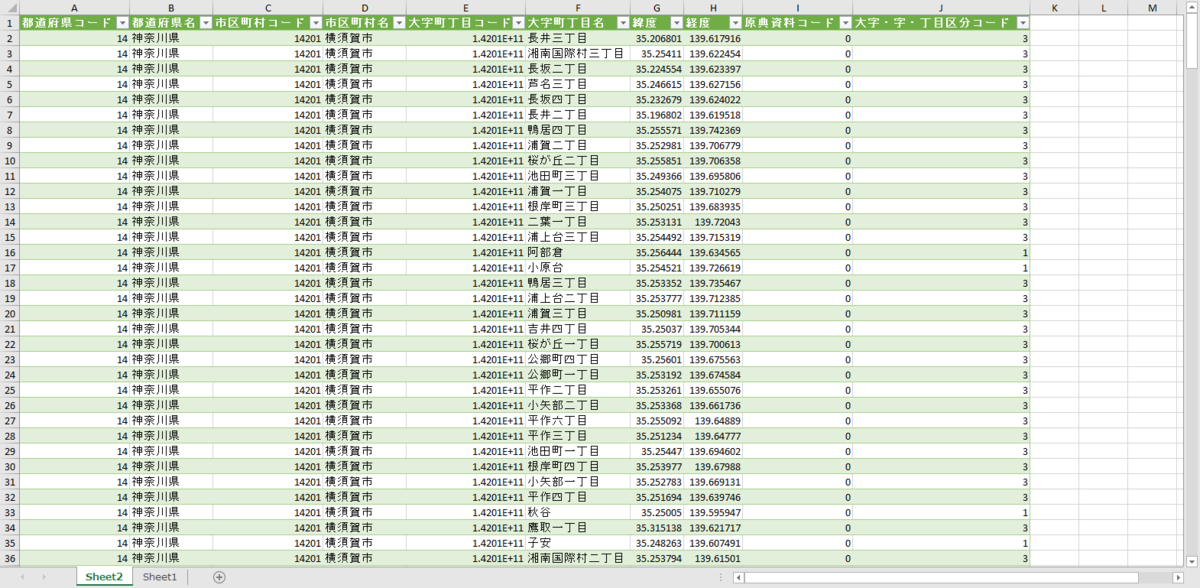Image resolution: width=1200 pixels, height=588 pixels.
Task: Select column K header
Action: click(x=1055, y=7)
